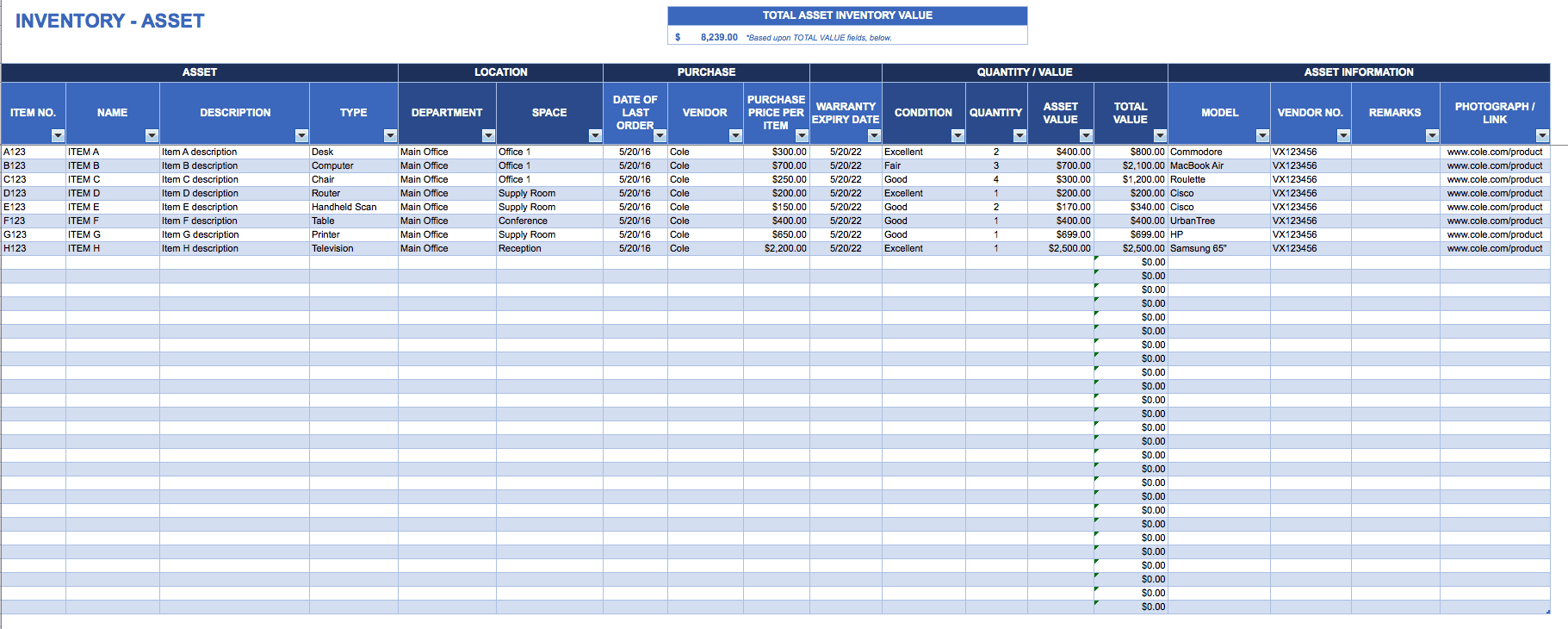Open the DESCRIPTION column filter dropdown

point(301,135)
